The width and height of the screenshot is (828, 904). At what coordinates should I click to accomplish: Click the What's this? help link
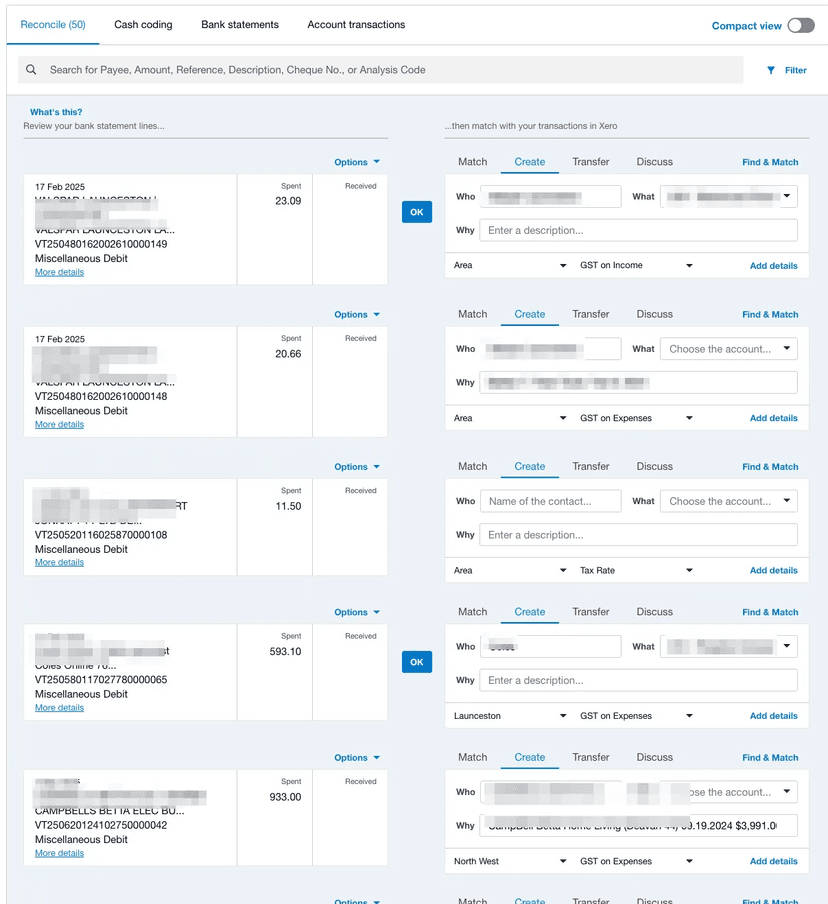[56, 112]
